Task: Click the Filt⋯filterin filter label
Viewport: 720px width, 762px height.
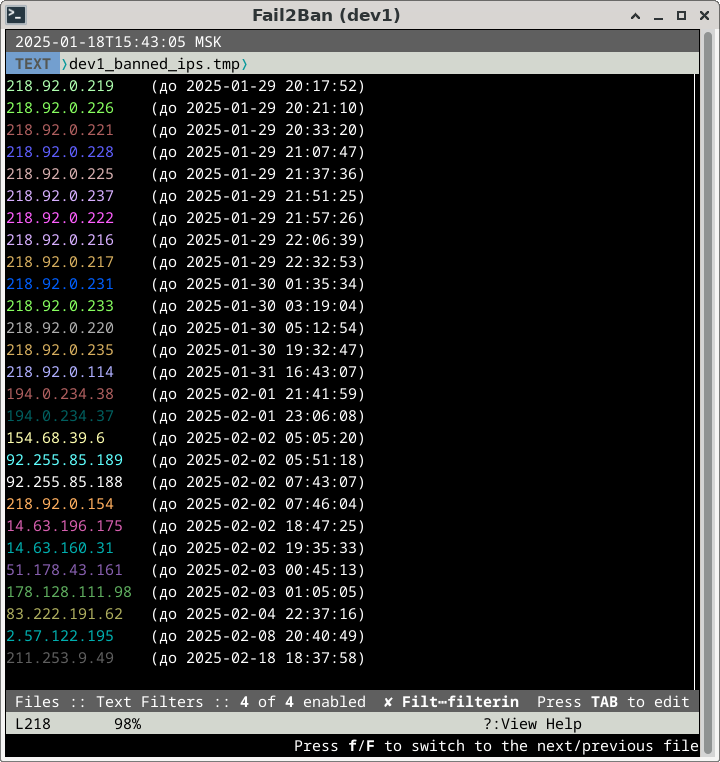Action: click(x=460, y=702)
